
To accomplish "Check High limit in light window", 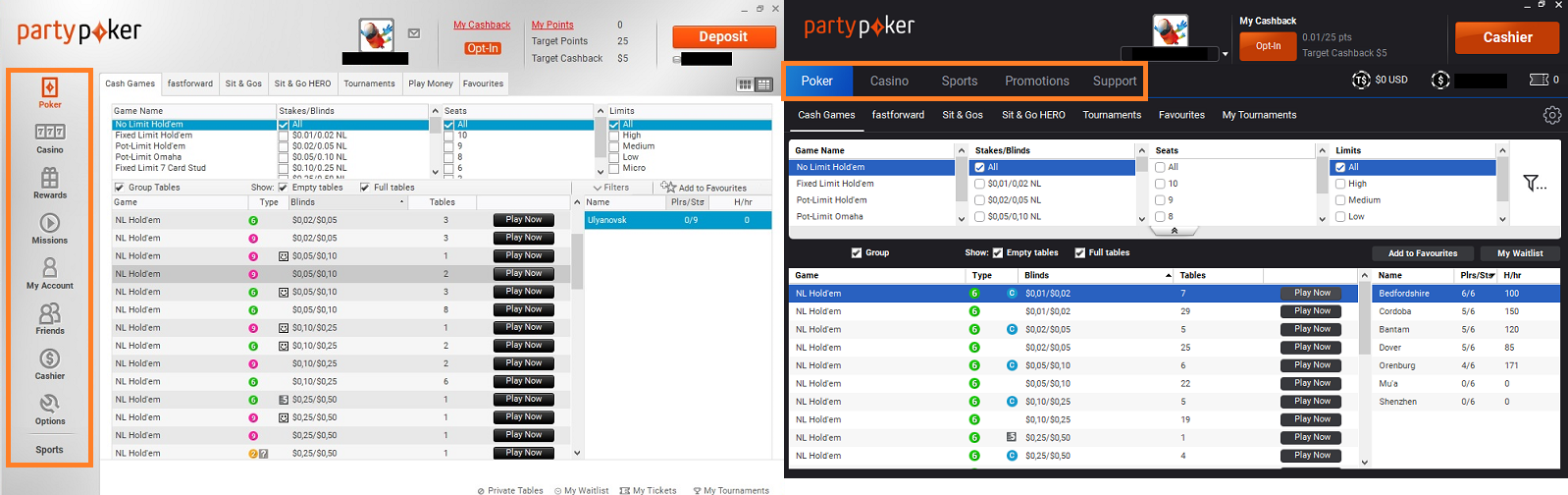I will tap(614, 136).
